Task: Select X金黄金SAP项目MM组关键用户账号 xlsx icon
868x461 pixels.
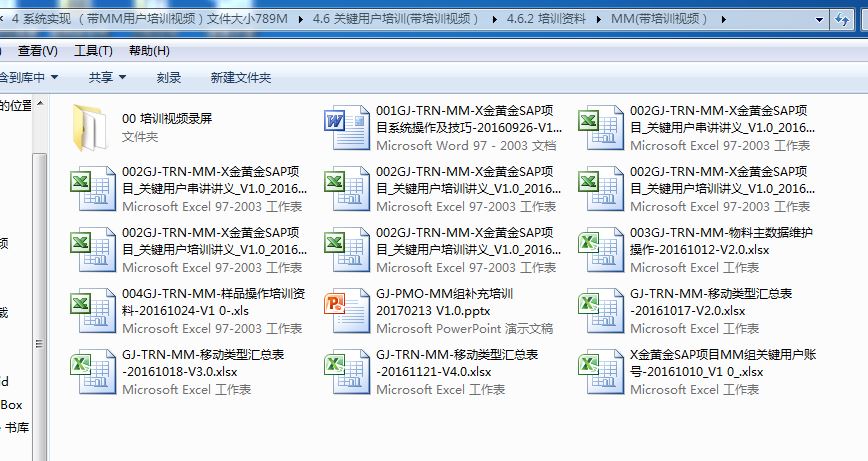Action: (601, 371)
